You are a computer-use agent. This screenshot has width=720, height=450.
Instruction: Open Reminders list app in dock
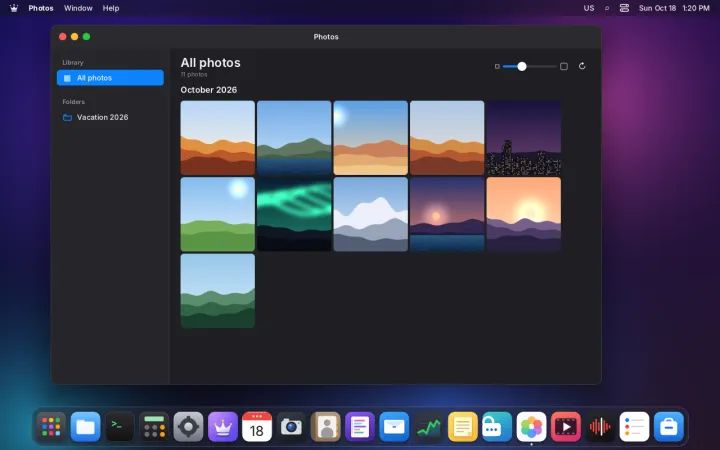pyautogui.click(x=634, y=427)
